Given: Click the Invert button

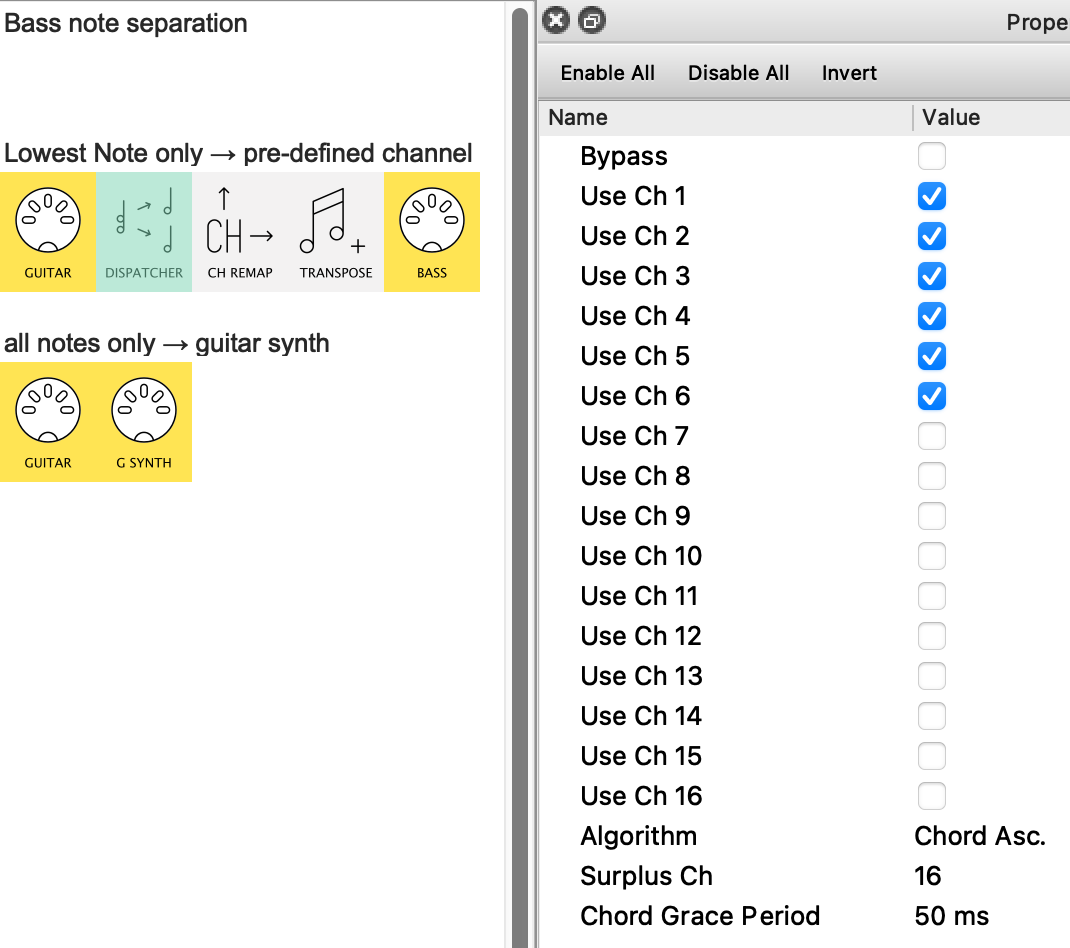Looking at the screenshot, I should pyautogui.click(x=849, y=73).
